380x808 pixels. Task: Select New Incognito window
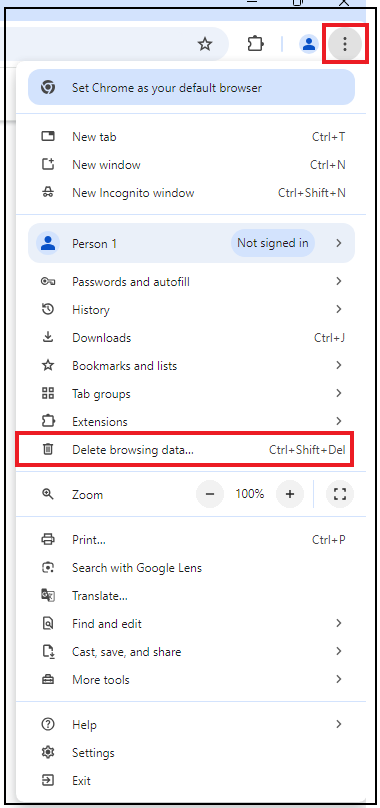[x=191, y=193]
